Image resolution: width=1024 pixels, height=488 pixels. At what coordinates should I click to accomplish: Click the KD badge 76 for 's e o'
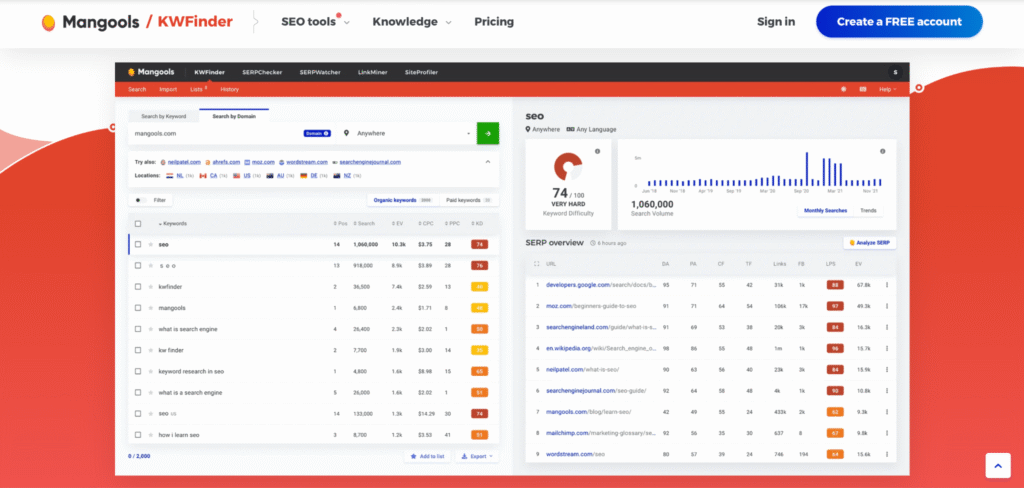[x=479, y=266]
